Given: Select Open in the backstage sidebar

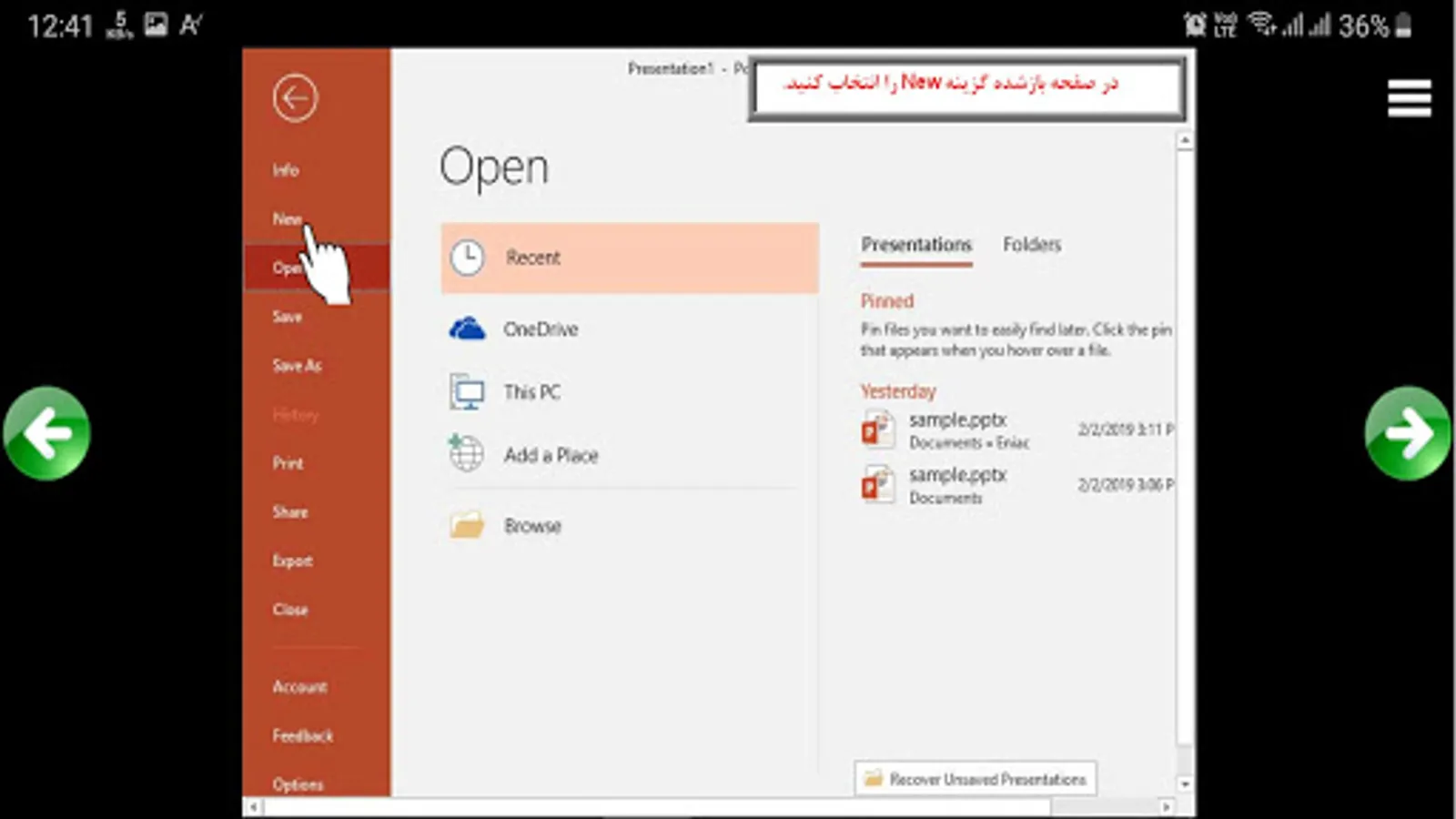Looking at the screenshot, I should (x=317, y=268).
